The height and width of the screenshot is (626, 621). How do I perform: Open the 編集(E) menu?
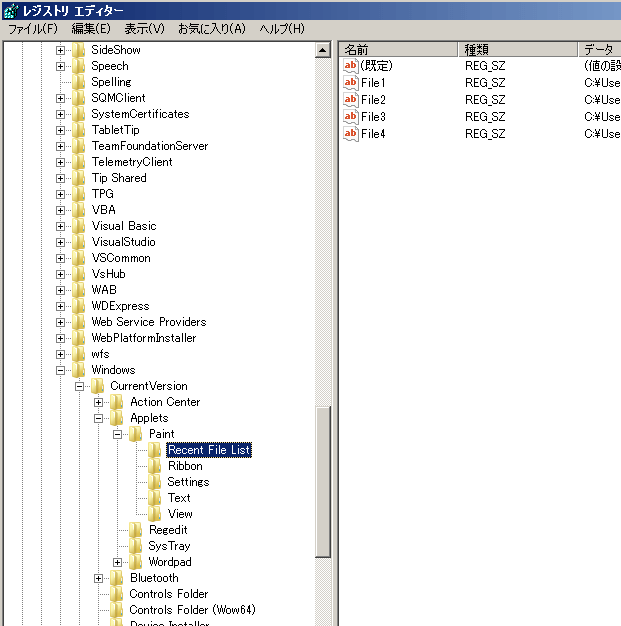(91, 29)
